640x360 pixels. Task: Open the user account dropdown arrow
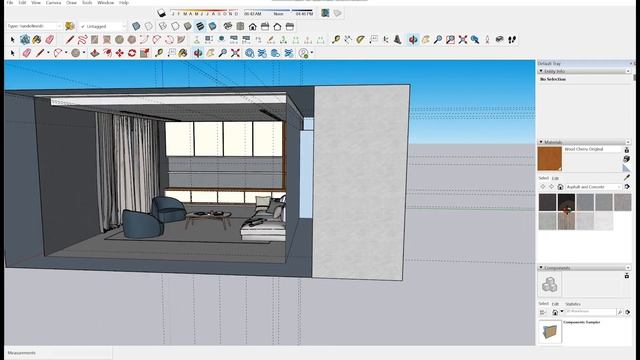(x=312, y=53)
